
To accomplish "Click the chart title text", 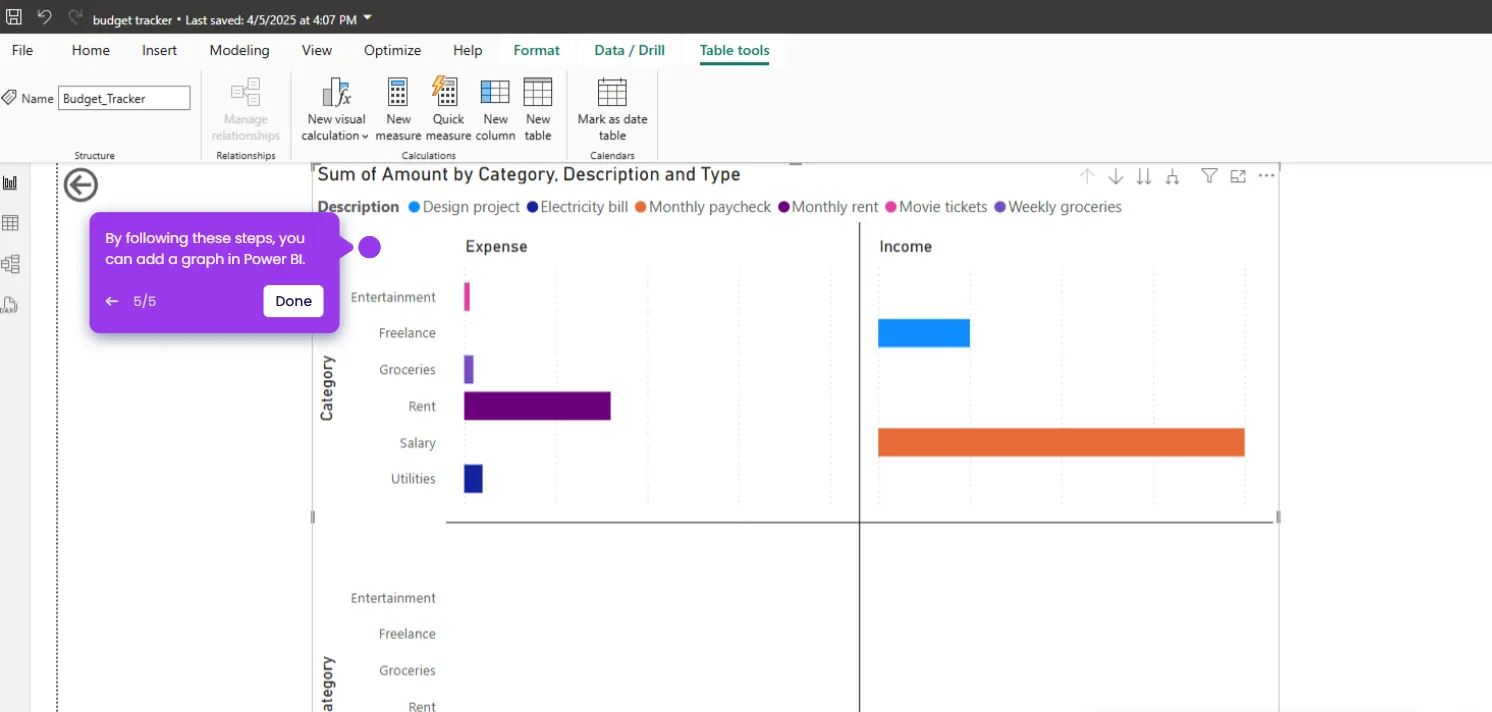I will [529, 175].
